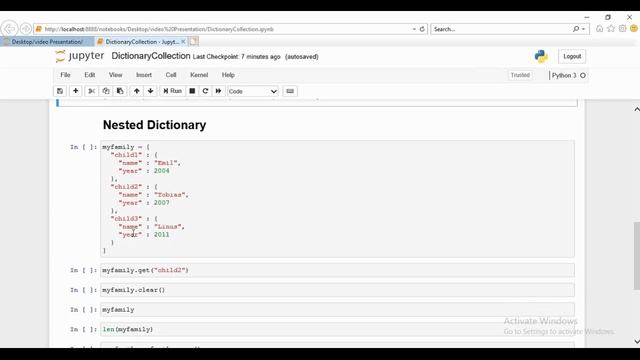Screen dimensions: 640x360
Task: Go back with browser back arrow
Action: [9, 29]
